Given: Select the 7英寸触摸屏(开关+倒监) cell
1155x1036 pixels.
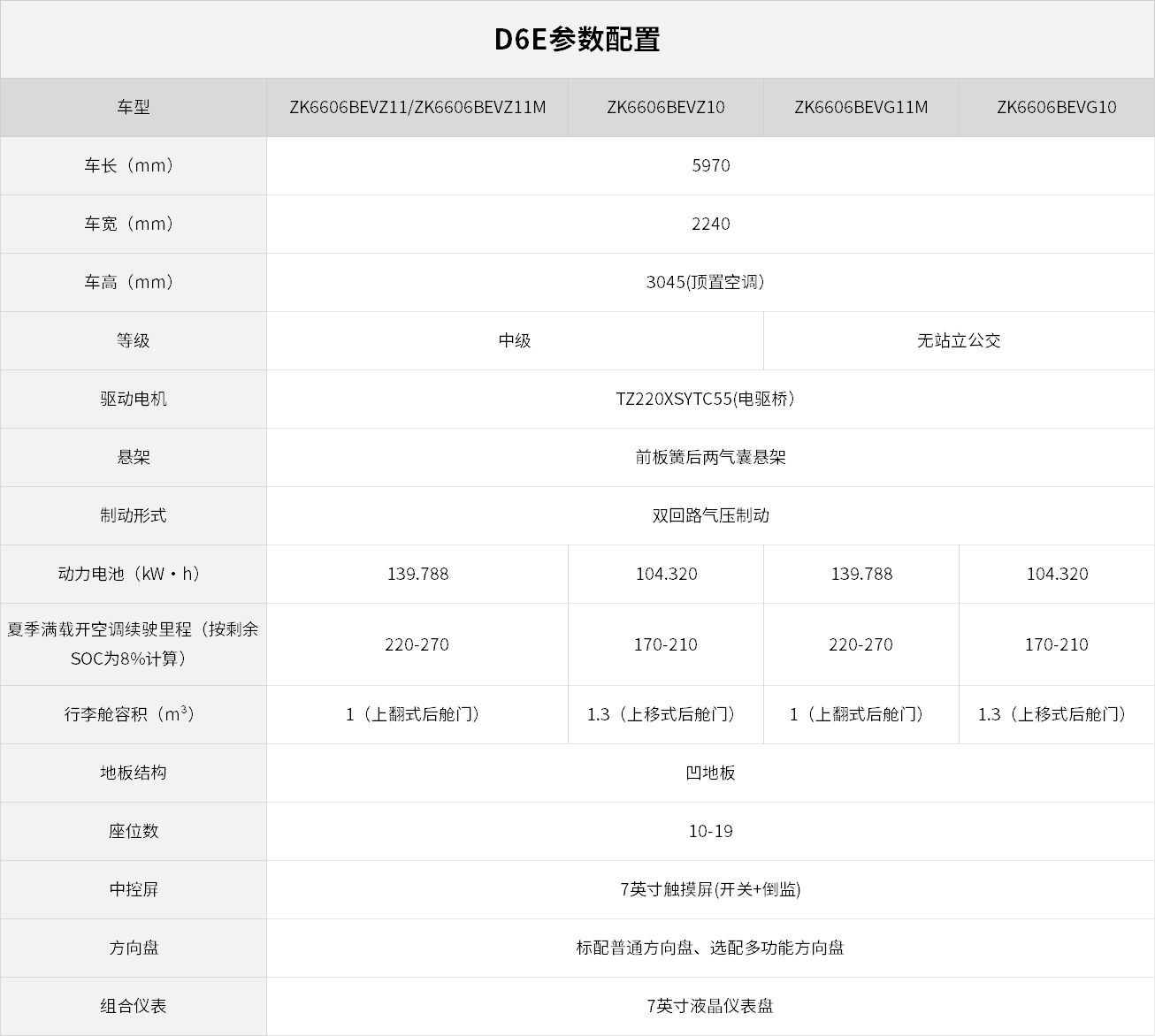Looking at the screenshot, I should point(710,889).
